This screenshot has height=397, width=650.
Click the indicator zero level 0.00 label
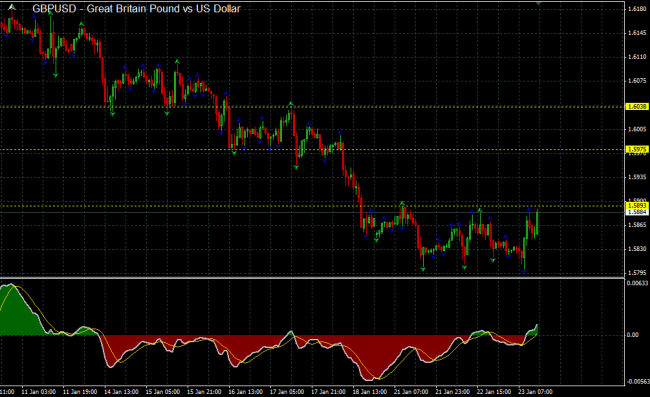(x=633, y=335)
